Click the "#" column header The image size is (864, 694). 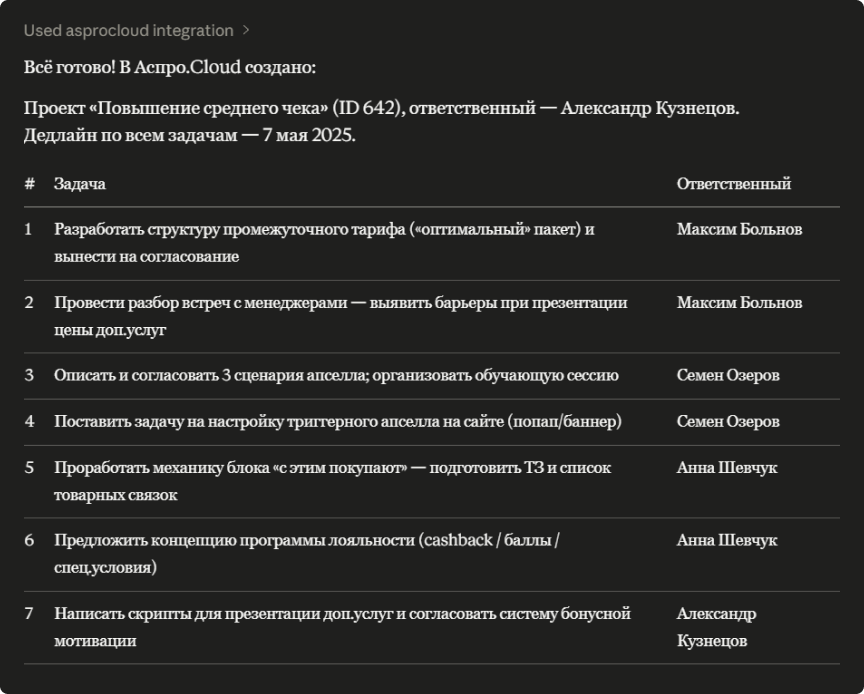point(30,184)
